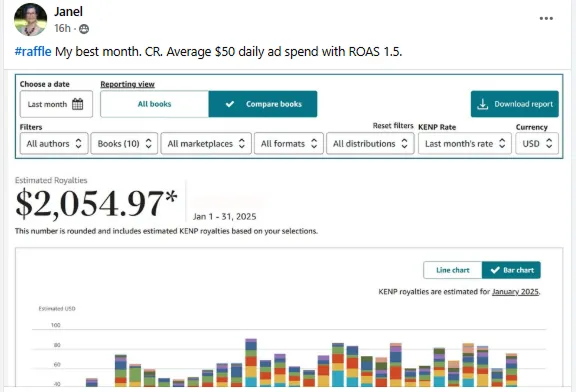Expand the All marketplaces dropdown
576x392 pixels.
206,144
